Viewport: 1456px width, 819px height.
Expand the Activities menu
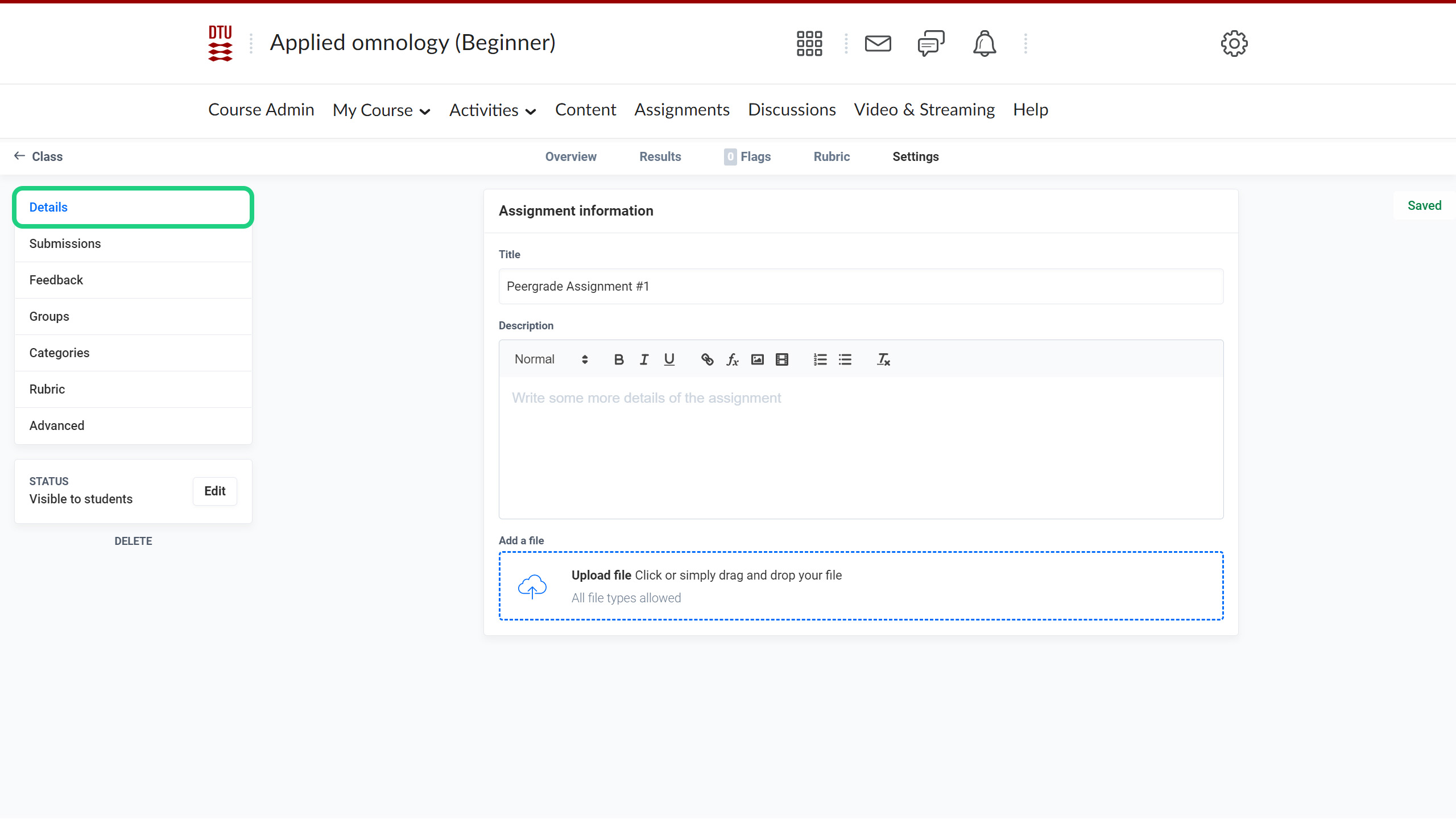(493, 110)
